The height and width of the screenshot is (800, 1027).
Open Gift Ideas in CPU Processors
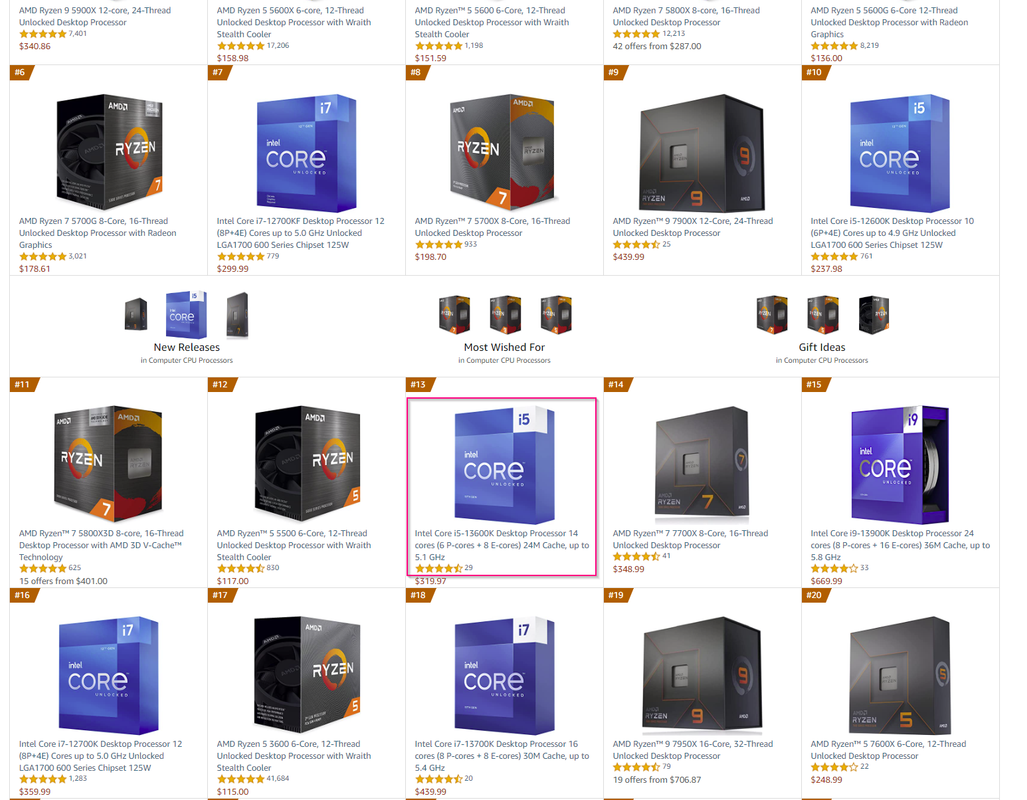click(x=822, y=347)
